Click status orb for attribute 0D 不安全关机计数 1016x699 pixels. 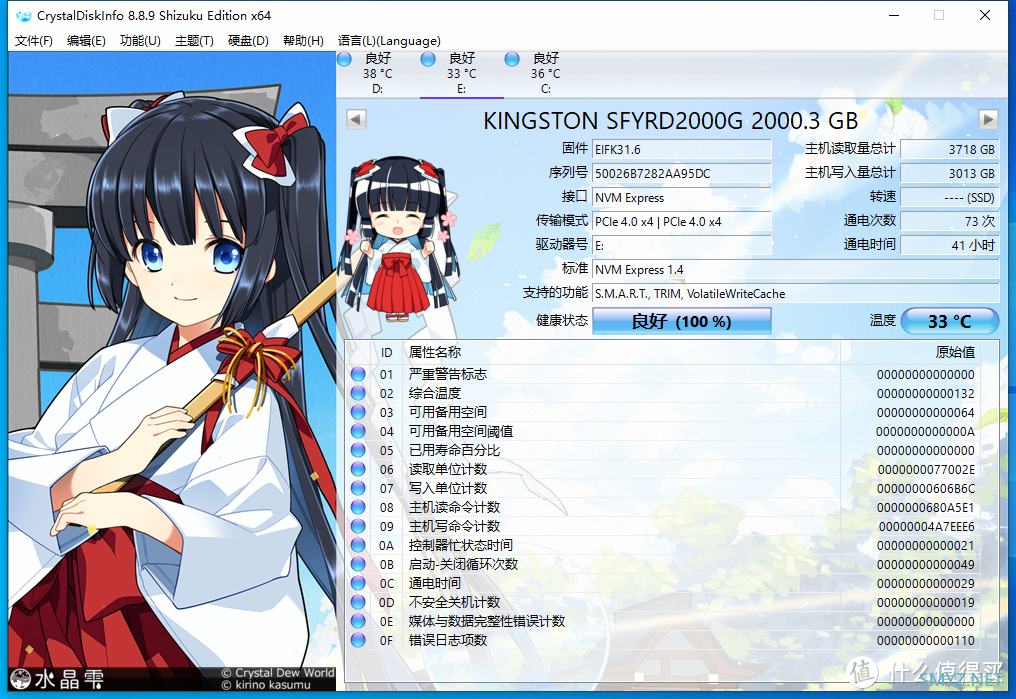(358, 602)
